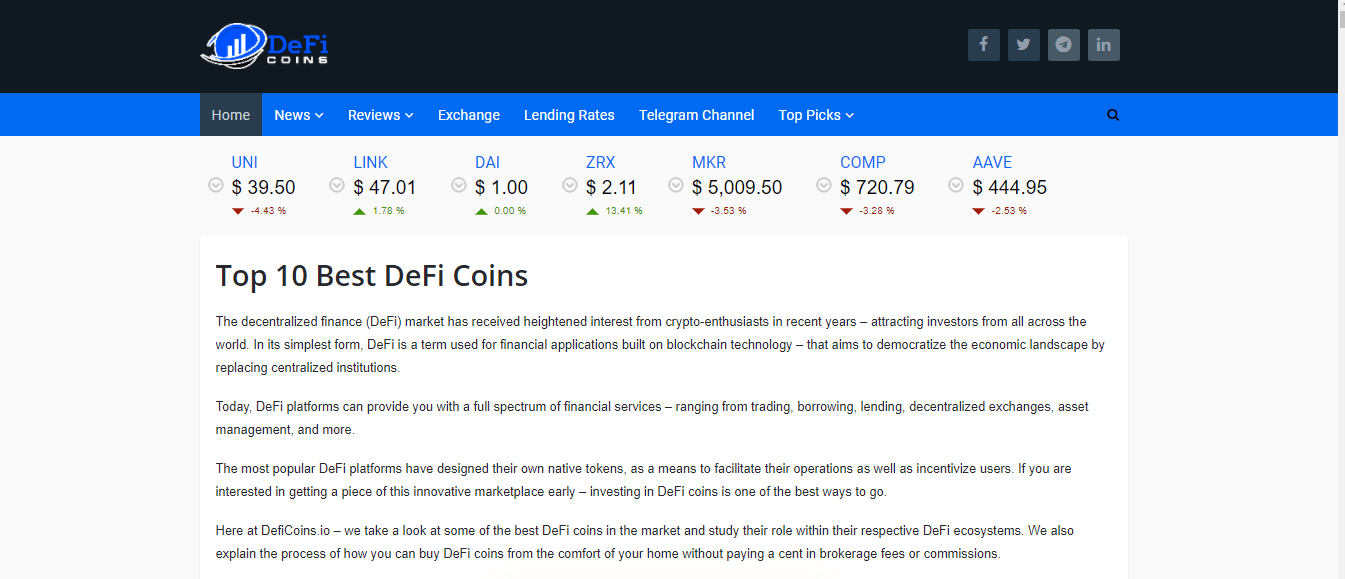Screen dimensions: 1345x579
Task: Click the DAI ticker symbol
Action: click(x=487, y=162)
